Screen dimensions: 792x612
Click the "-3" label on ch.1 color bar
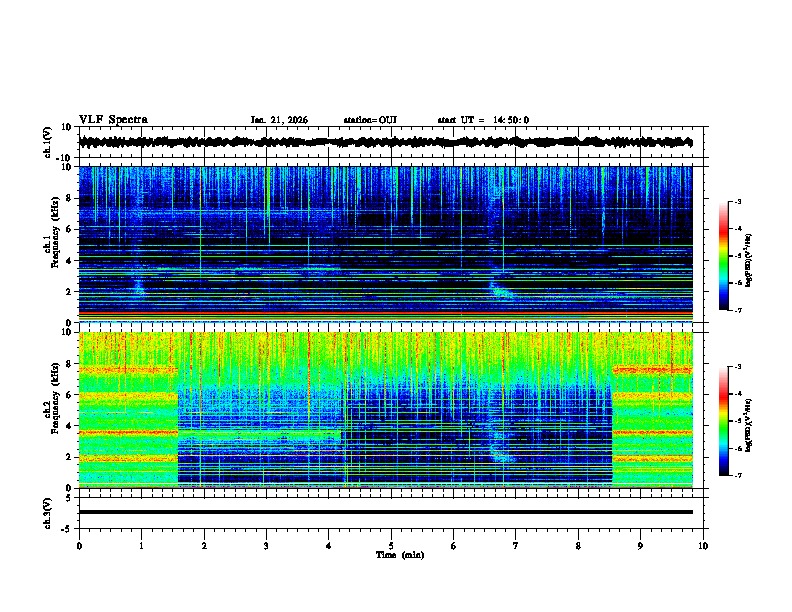(738, 201)
